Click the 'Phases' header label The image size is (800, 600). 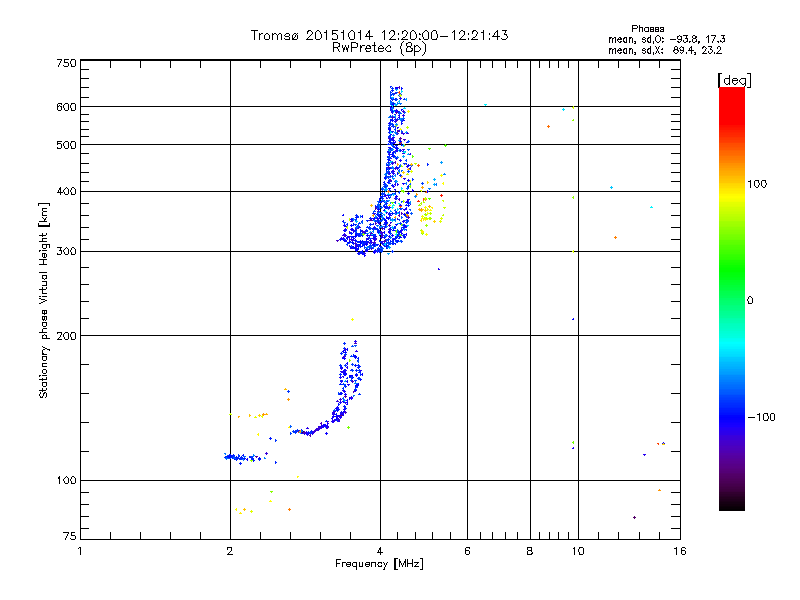pyautogui.click(x=647, y=29)
